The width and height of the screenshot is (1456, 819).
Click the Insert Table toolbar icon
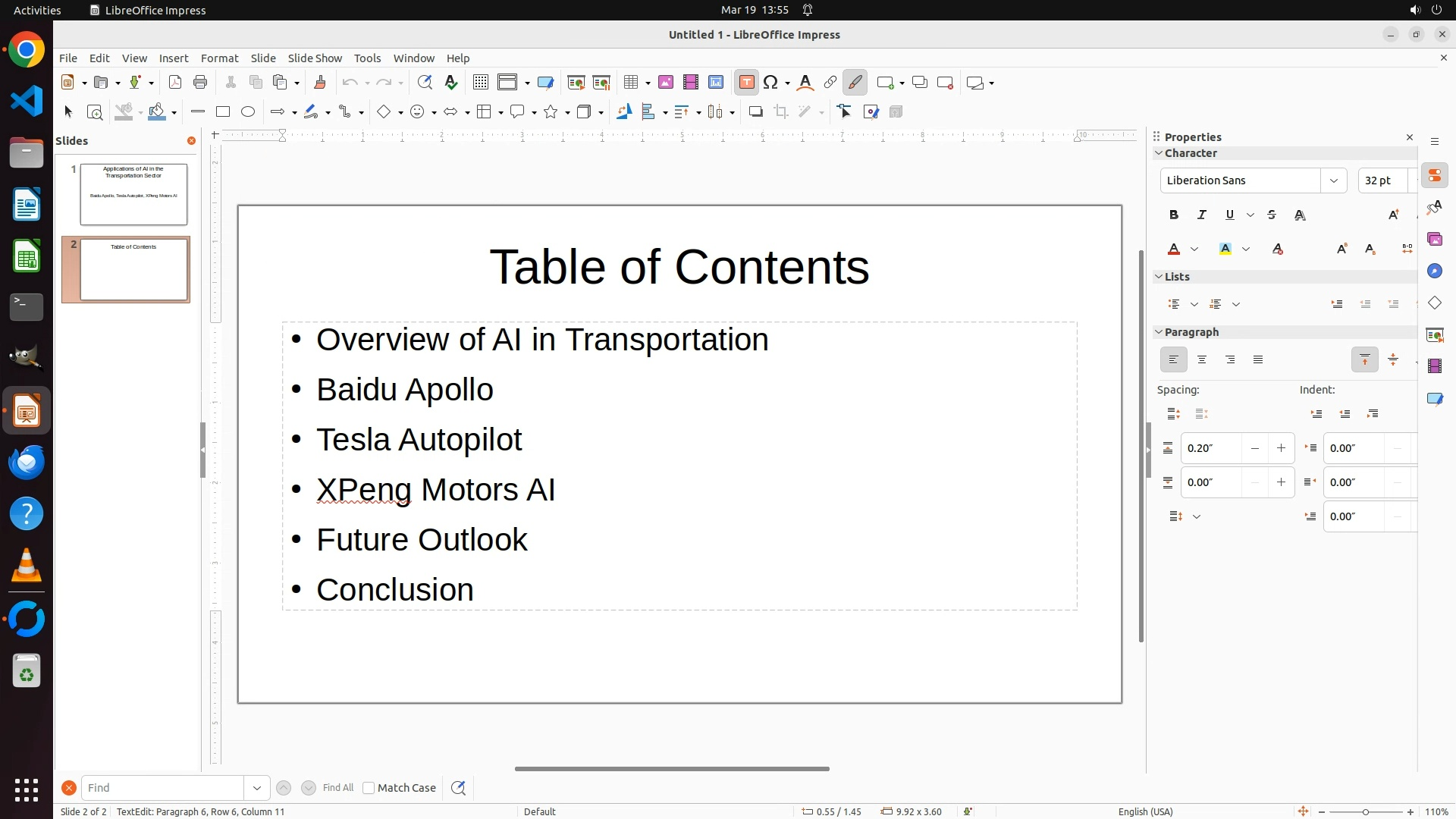pos(631,83)
